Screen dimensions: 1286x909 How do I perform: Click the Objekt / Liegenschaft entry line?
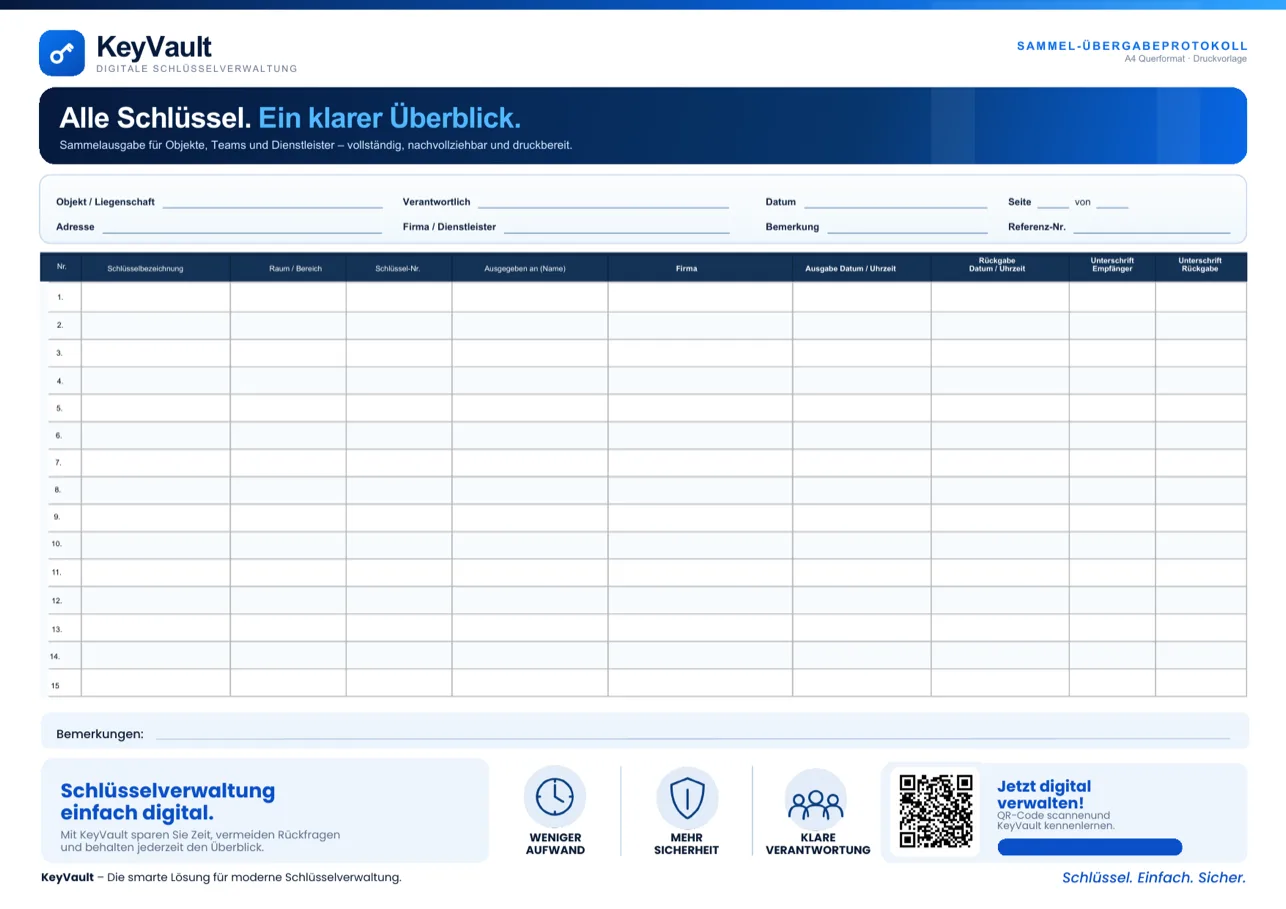click(273, 206)
